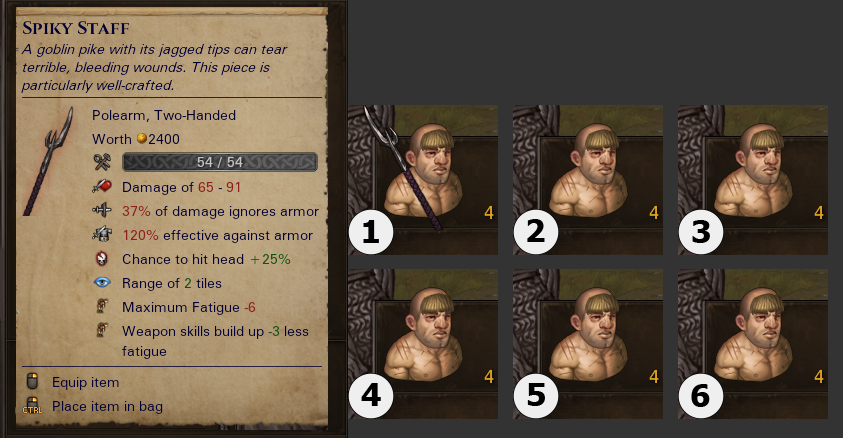Screen dimensions: 843x438
Task: Click the gold coin Worth icon
Action: 141,138
